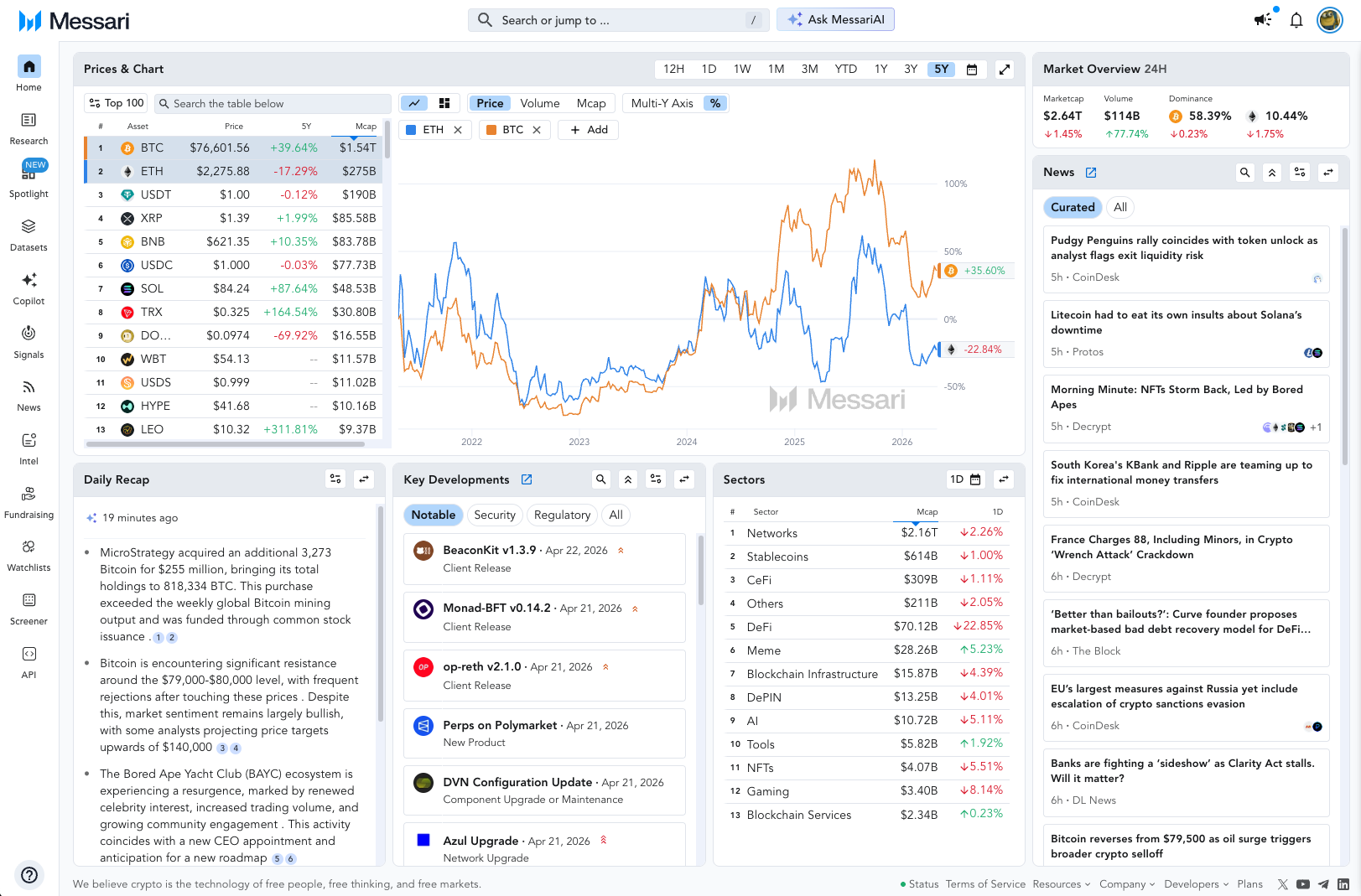The image size is (1361, 896).
Task: Open the Screener sidebar section
Action: [x=29, y=609]
